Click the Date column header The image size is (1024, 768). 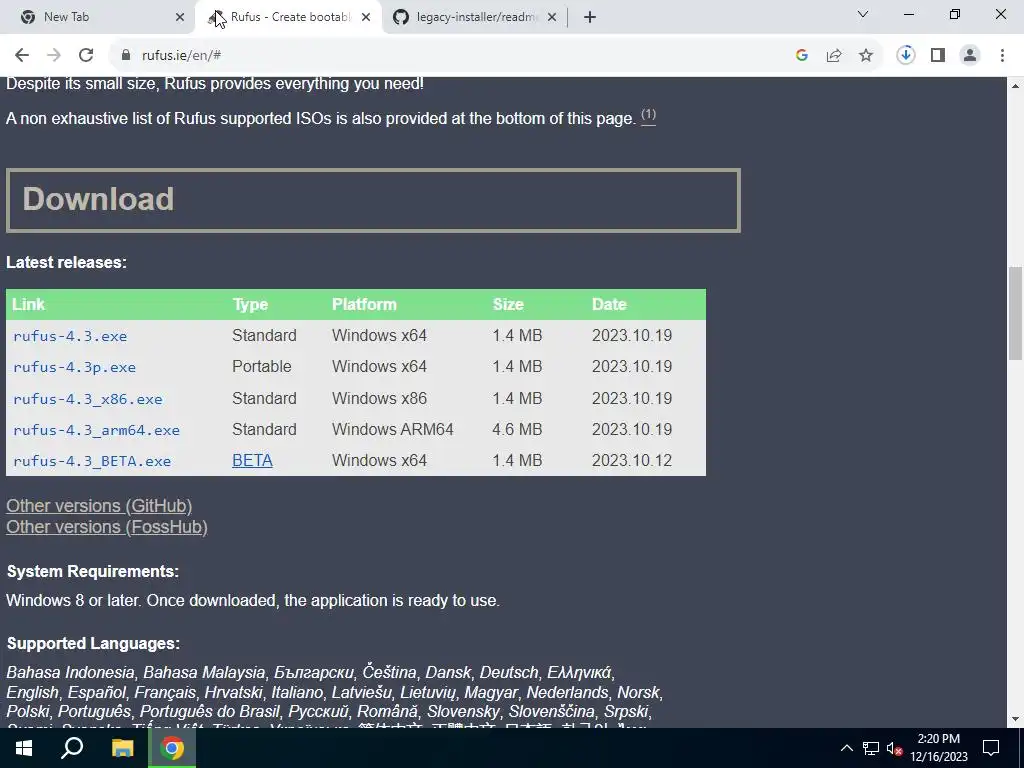coord(609,304)
